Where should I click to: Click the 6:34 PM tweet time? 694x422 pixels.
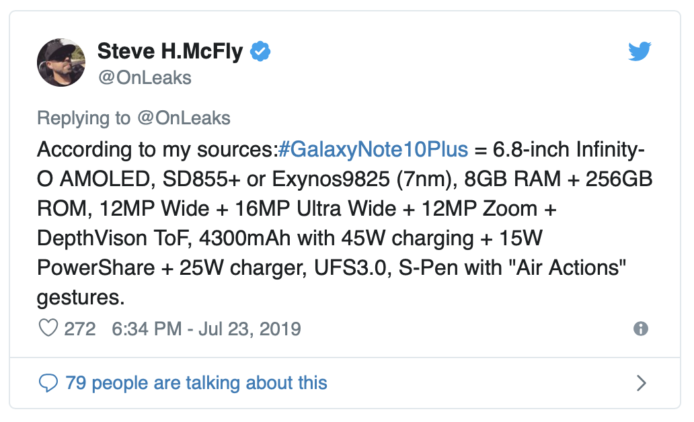point(147,329)
